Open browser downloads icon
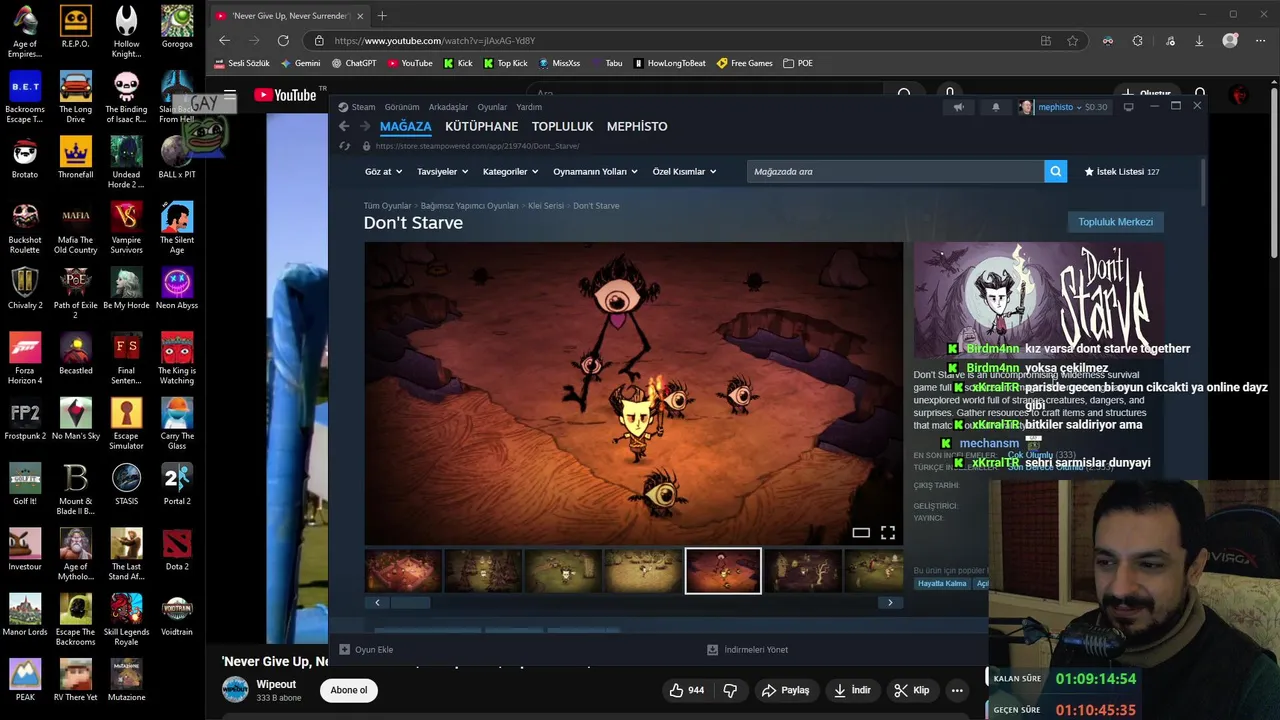Viewport: 1280px width, 720px height. [1199, 41]
